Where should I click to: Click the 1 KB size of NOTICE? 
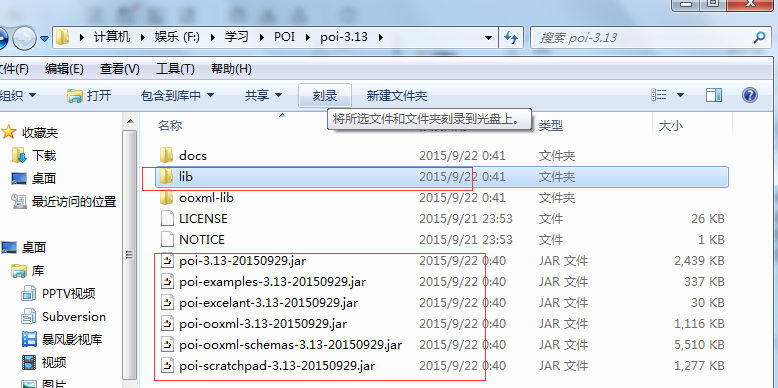[x=711, y=240]
